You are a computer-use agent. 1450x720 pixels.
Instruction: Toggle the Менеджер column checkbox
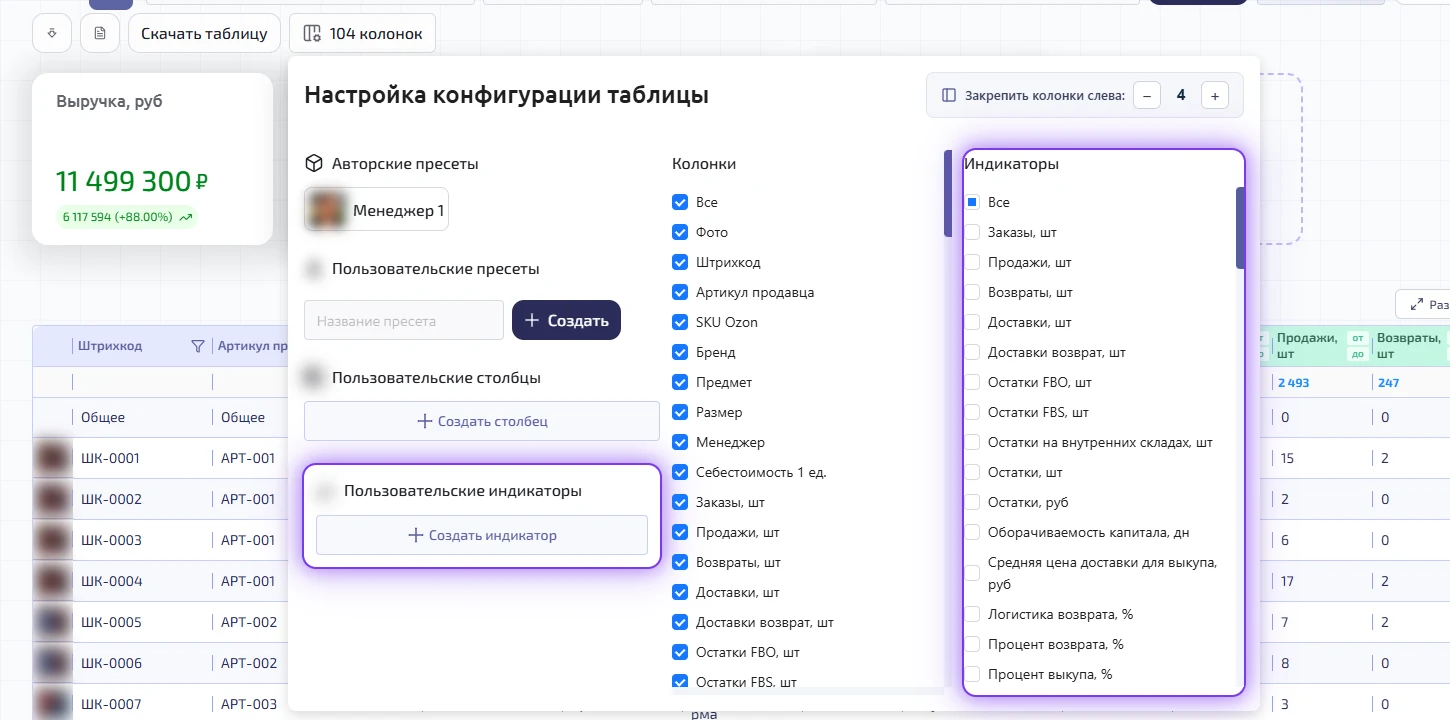680,442
